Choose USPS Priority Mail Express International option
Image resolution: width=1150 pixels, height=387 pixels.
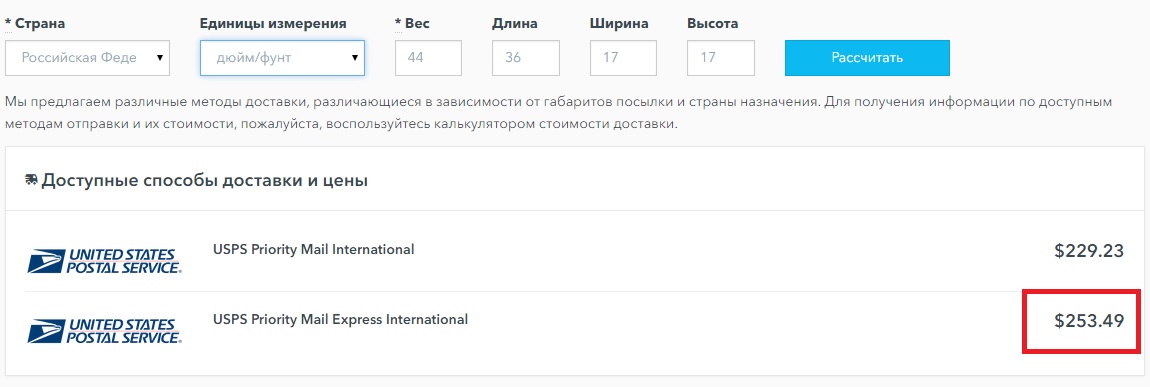[340, 320]
